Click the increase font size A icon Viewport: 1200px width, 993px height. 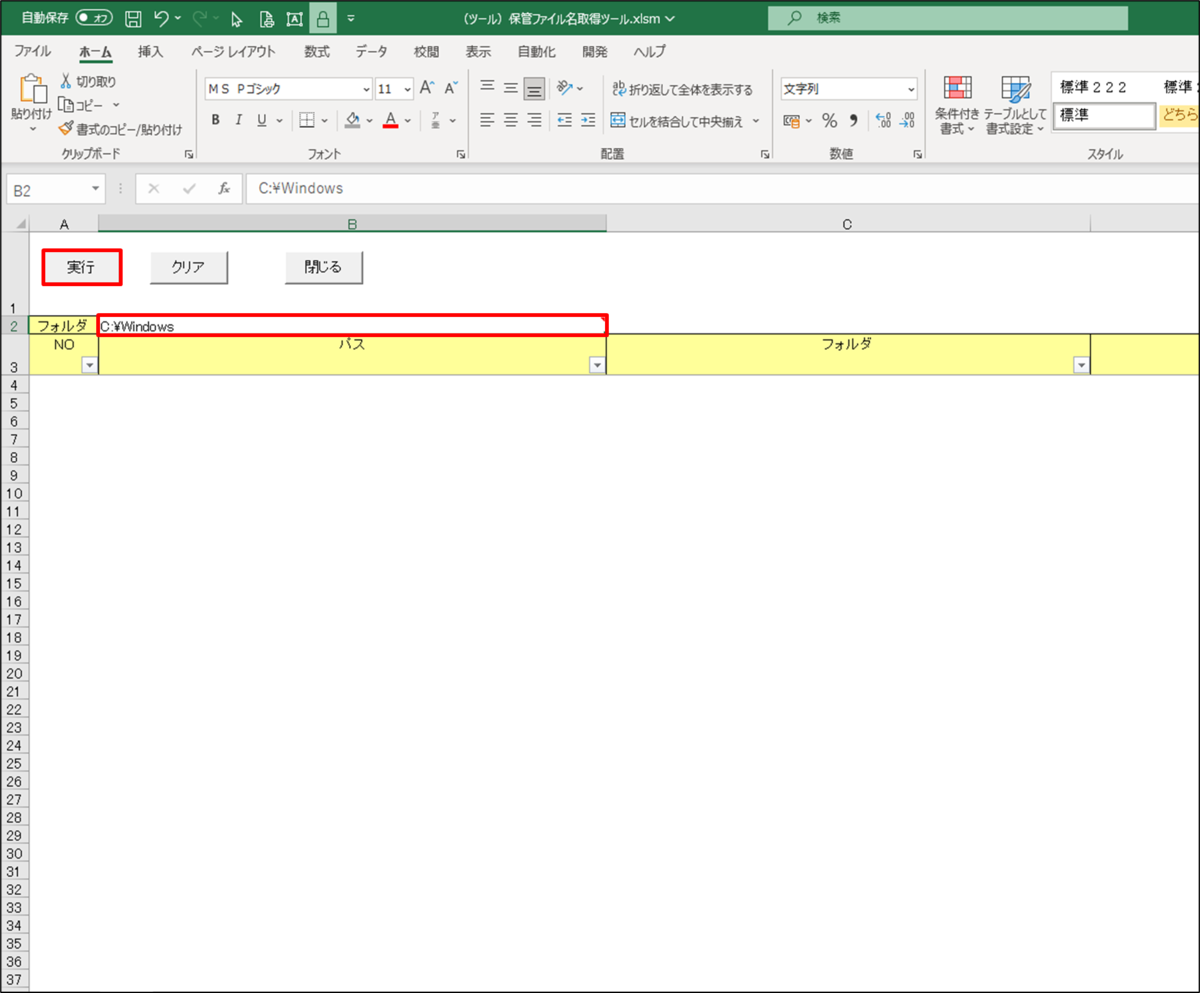click(x=427, y=88)
